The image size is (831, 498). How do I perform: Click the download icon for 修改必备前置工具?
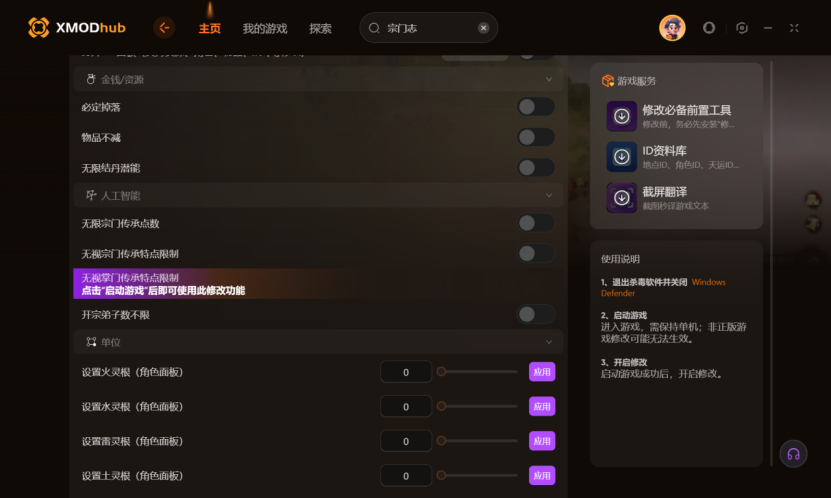(x=622, y=116)
